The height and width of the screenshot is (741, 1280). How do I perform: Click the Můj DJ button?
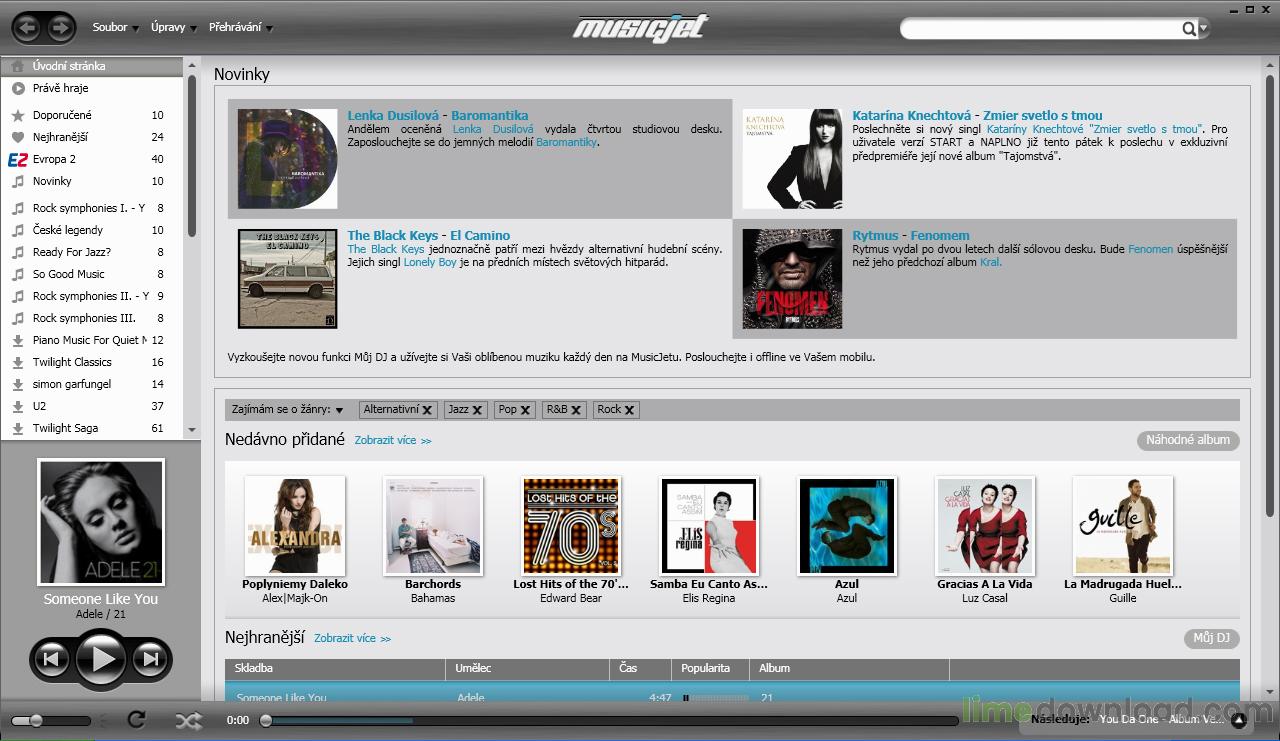(1211, 638)
